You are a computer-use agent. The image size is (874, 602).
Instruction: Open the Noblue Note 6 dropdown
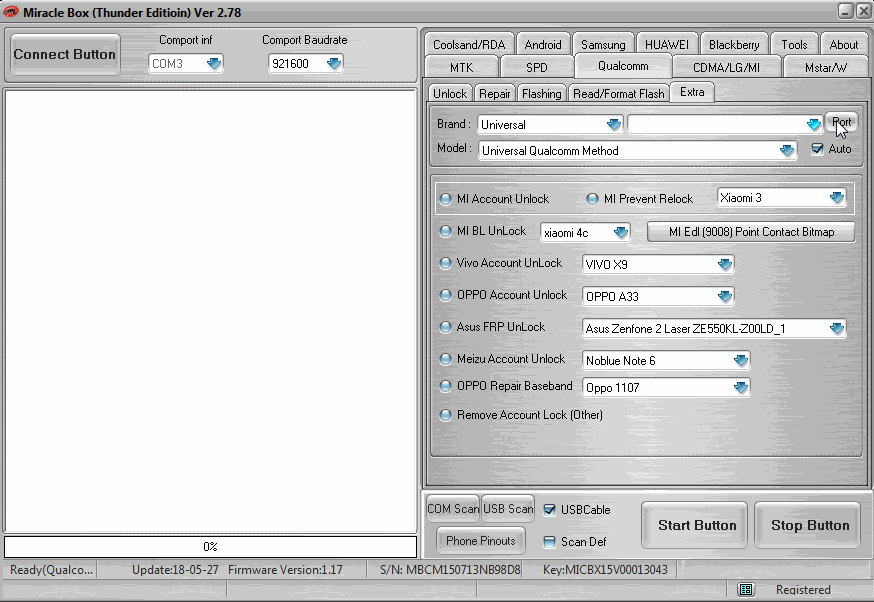741,361
